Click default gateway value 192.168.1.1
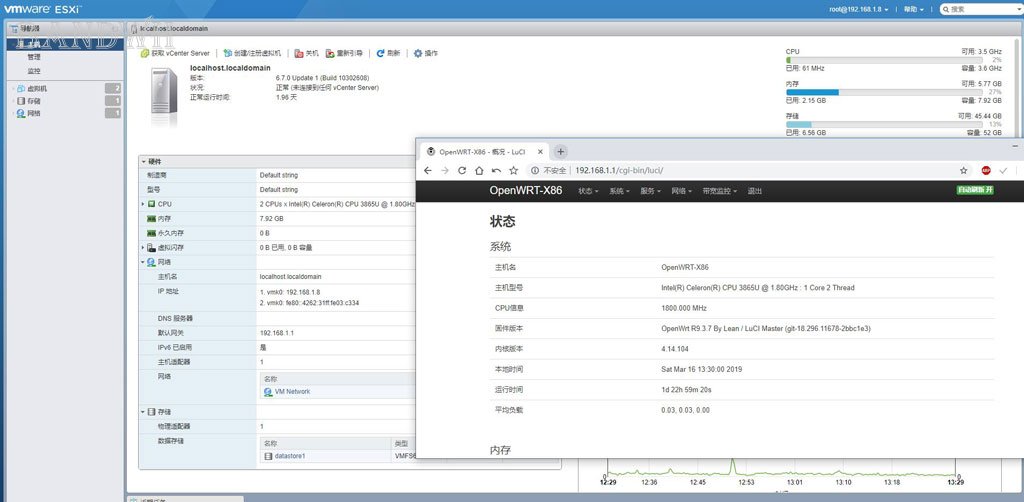1024x502 pixels. (x=277, y=333)
